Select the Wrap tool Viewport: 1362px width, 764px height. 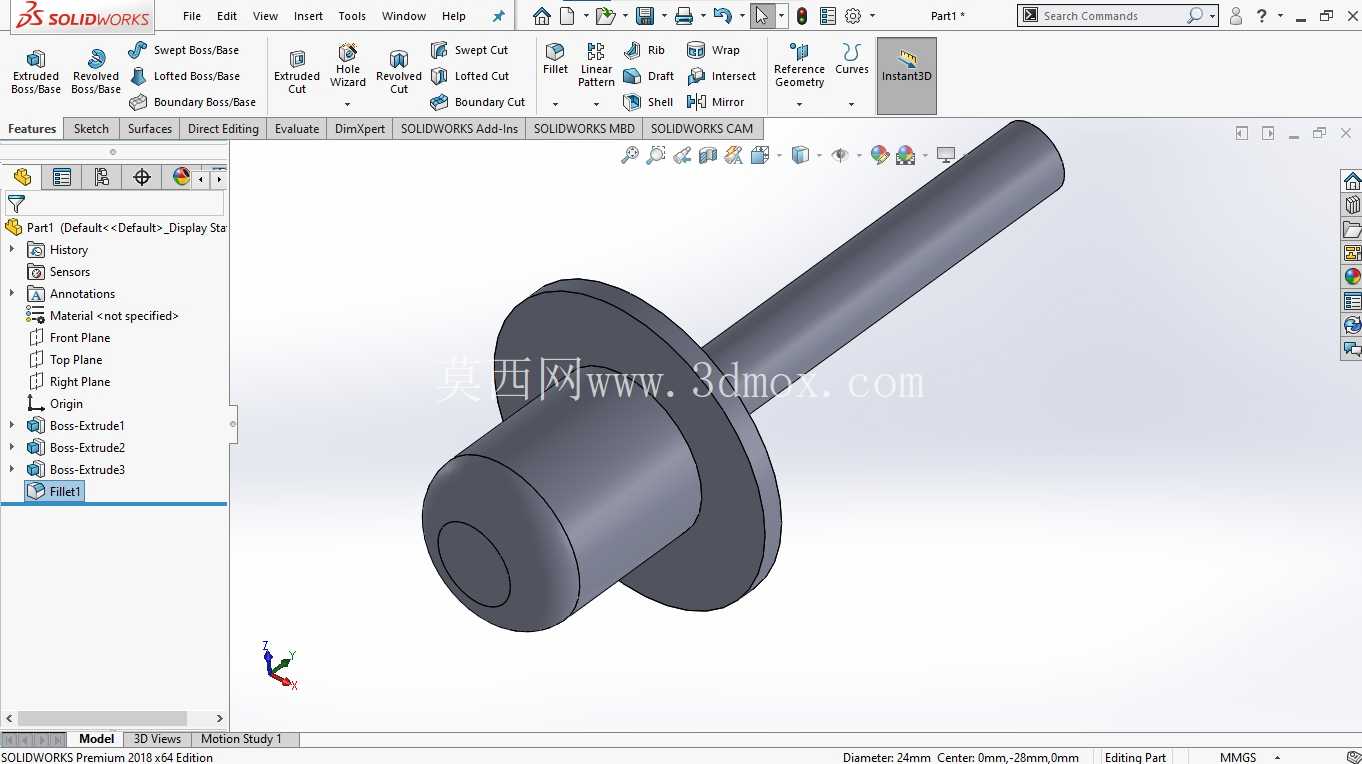(x=713, y=50)
